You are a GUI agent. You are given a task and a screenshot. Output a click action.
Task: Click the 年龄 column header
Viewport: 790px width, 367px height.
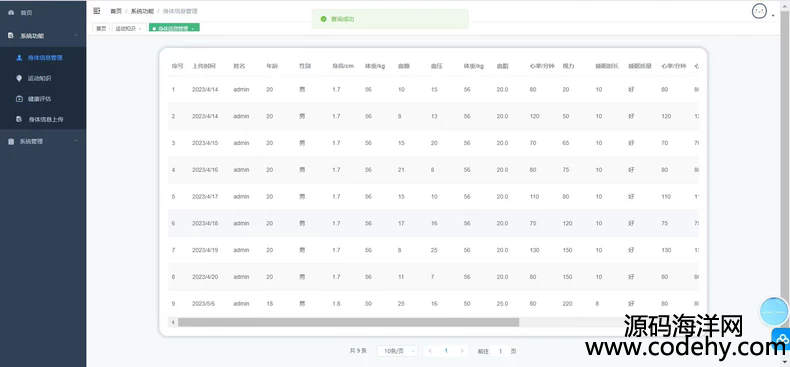click(272, 66)
